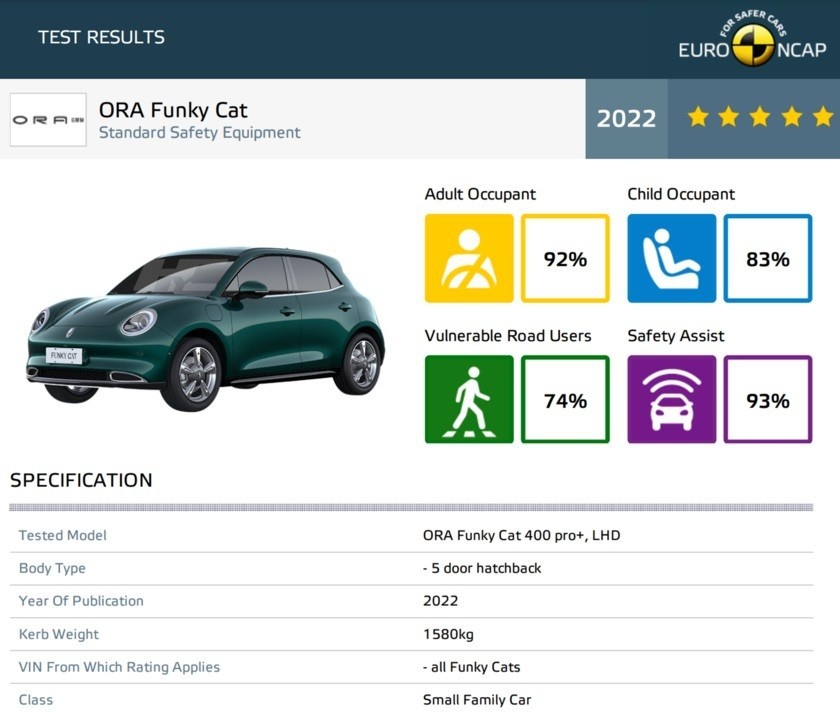Click the 74% Vulnerable Road Users score box
Screen dimensions: 840x720
[565, 399]
